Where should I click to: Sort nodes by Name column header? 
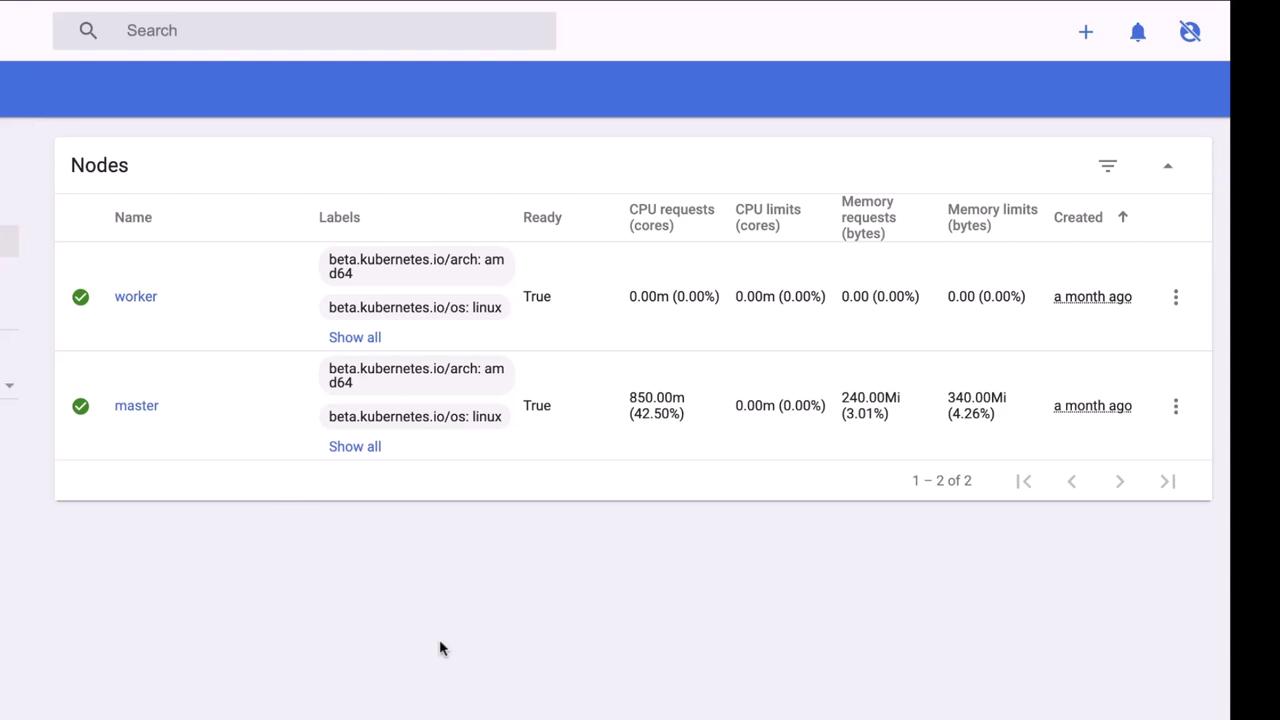(133, 217)
